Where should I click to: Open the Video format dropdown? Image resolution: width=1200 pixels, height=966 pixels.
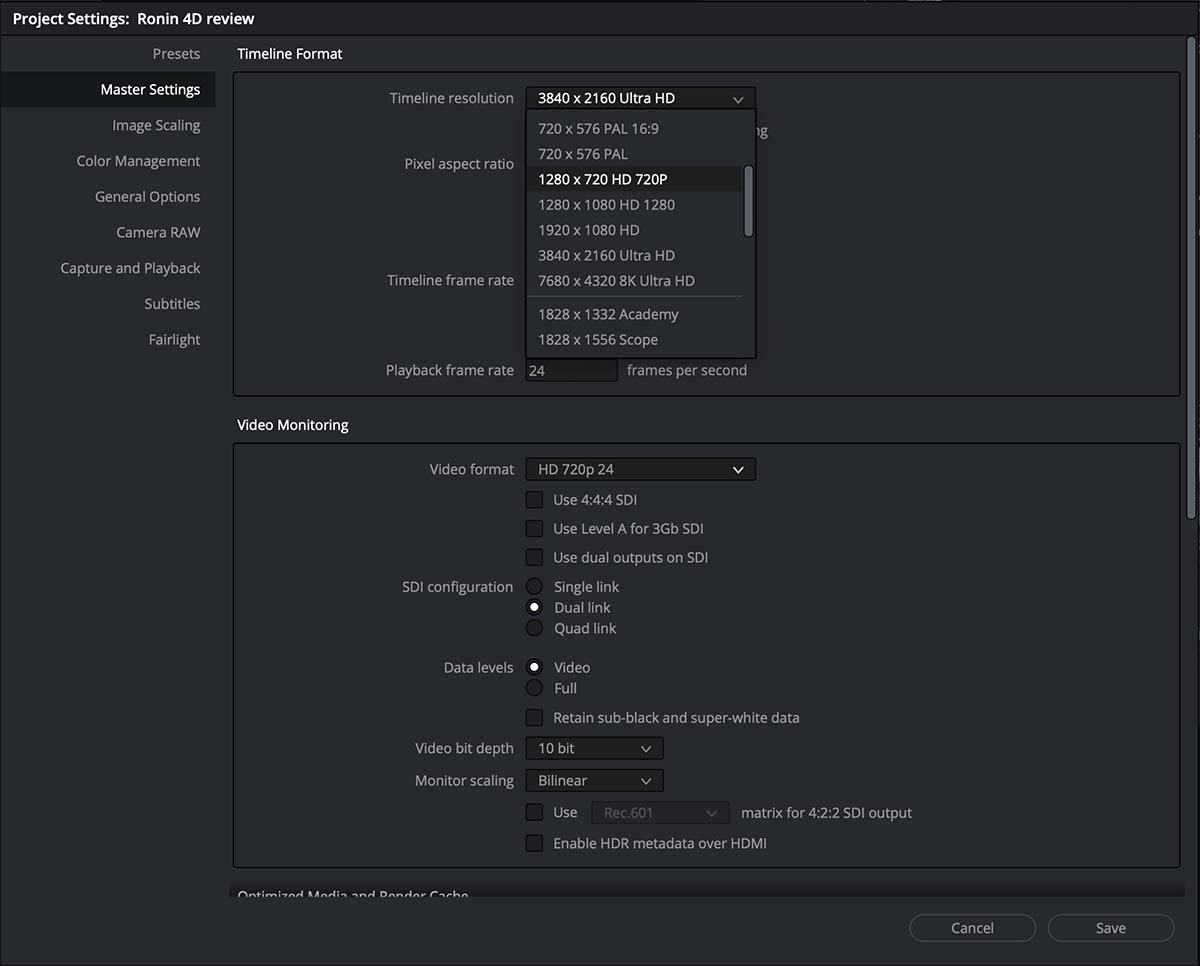pos(640,469)
